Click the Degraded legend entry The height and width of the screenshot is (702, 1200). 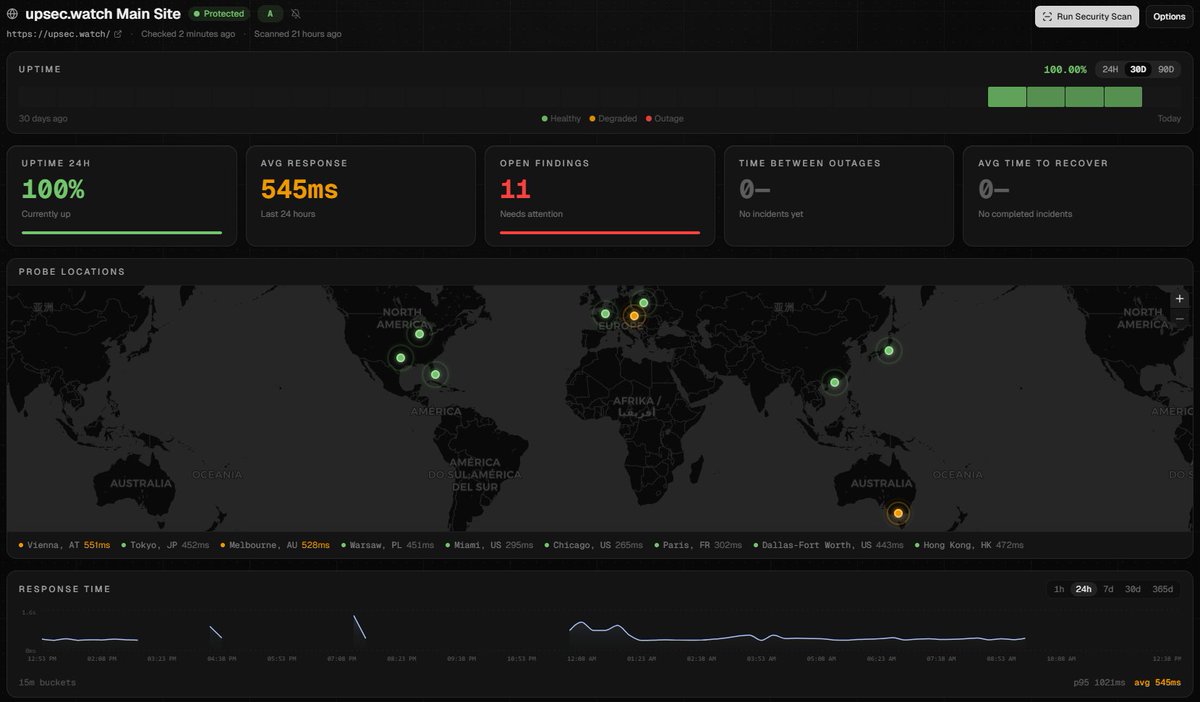click(x=613, y=119)
